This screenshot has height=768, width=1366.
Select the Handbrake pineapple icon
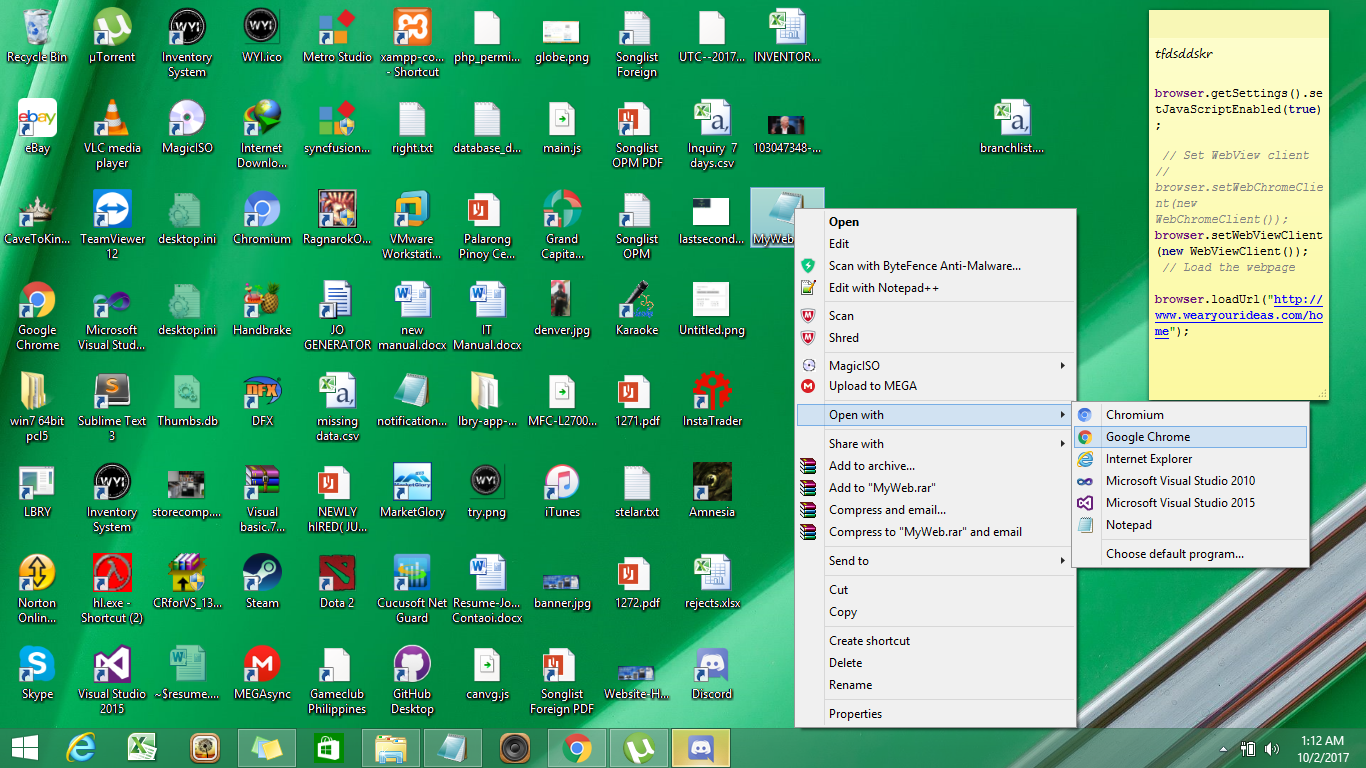pos(262,309)
